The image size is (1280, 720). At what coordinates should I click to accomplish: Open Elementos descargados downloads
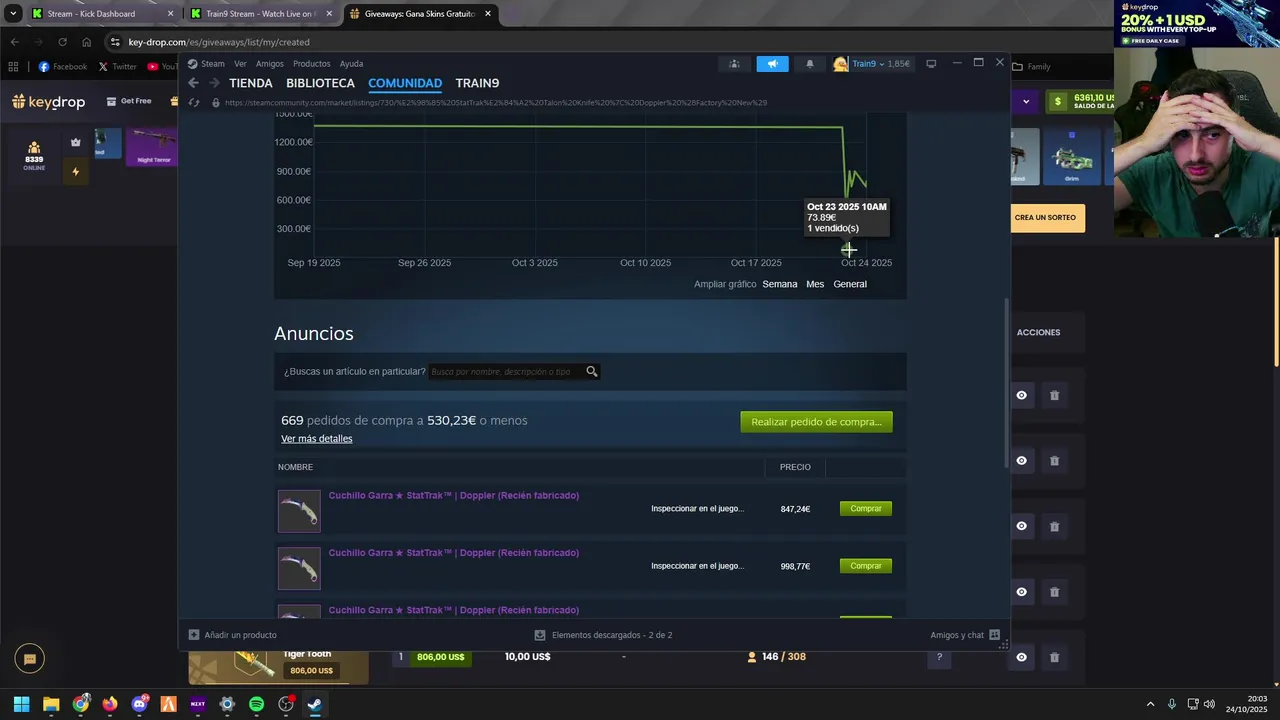(604, 635)
